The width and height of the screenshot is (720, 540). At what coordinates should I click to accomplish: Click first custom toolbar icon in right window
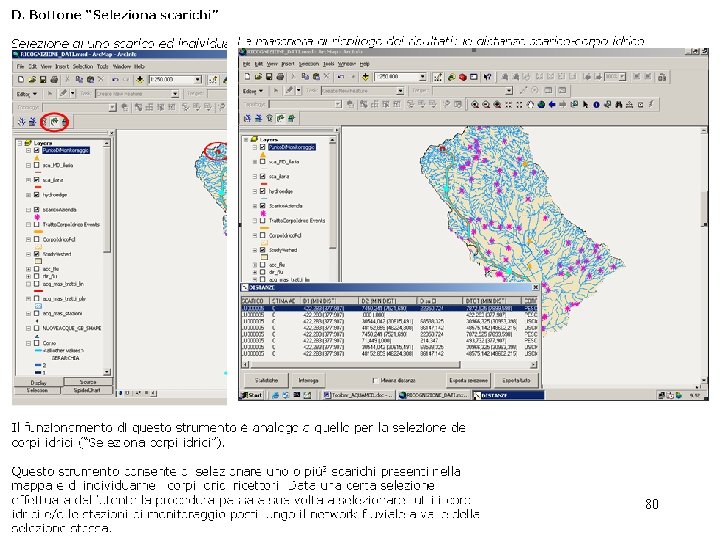(247, 118)
